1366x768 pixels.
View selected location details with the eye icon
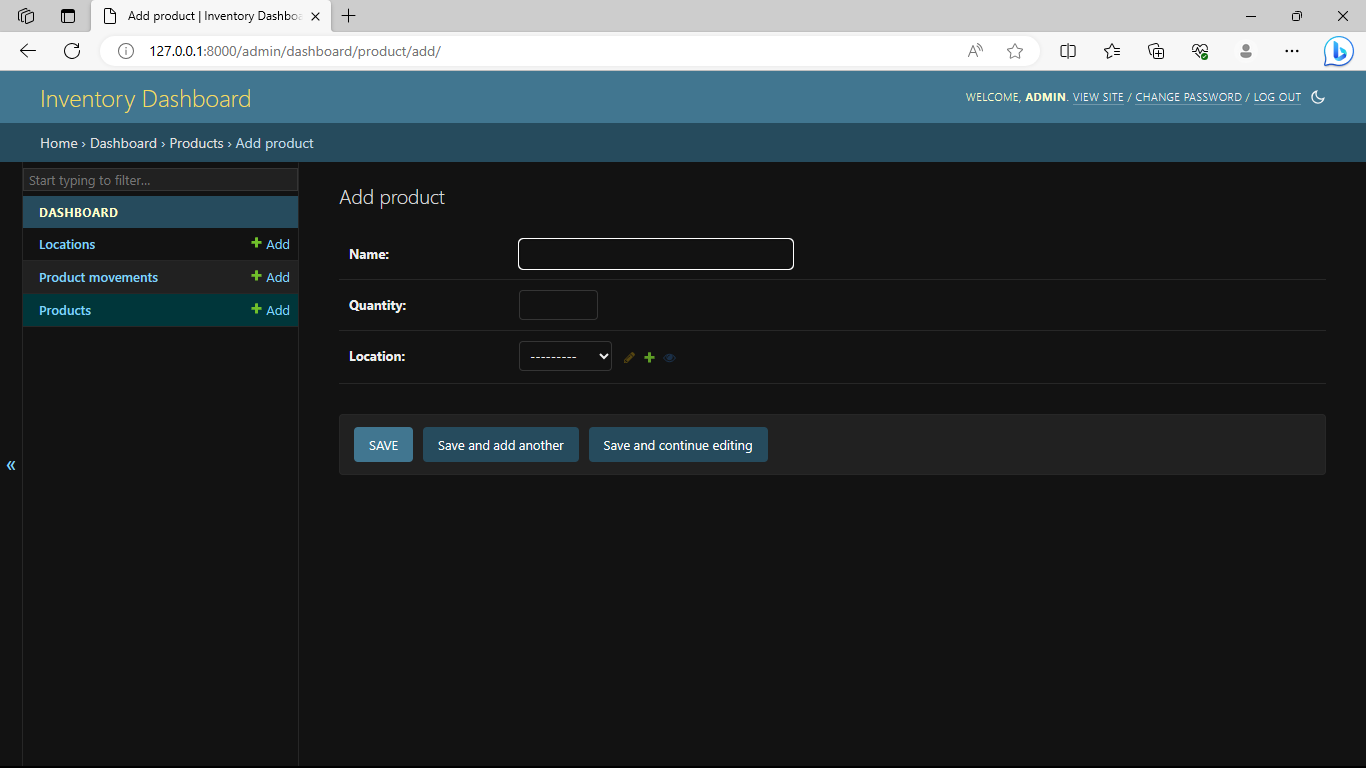tap(670, 357)
